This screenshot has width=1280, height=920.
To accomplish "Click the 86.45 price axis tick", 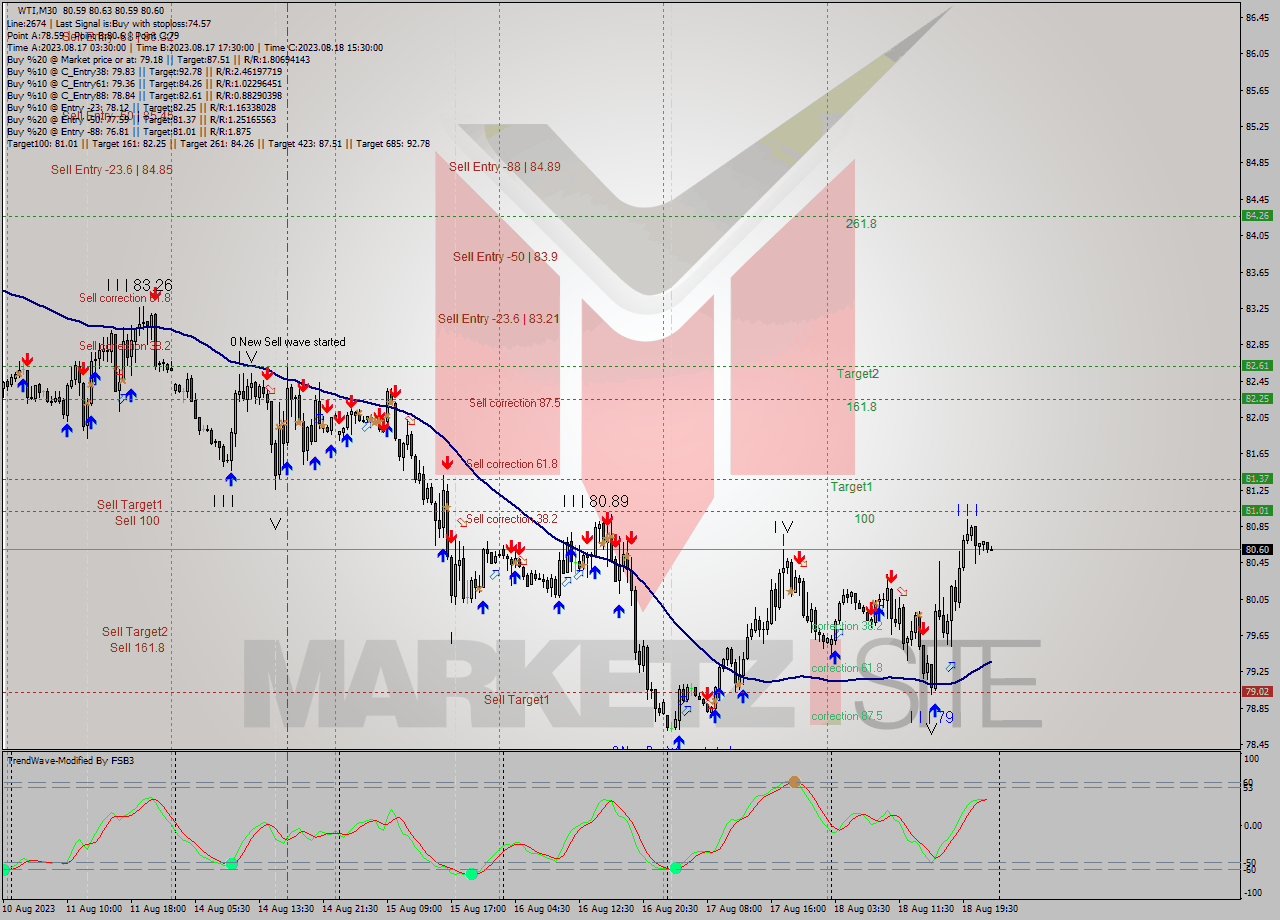I will 1257,17.
